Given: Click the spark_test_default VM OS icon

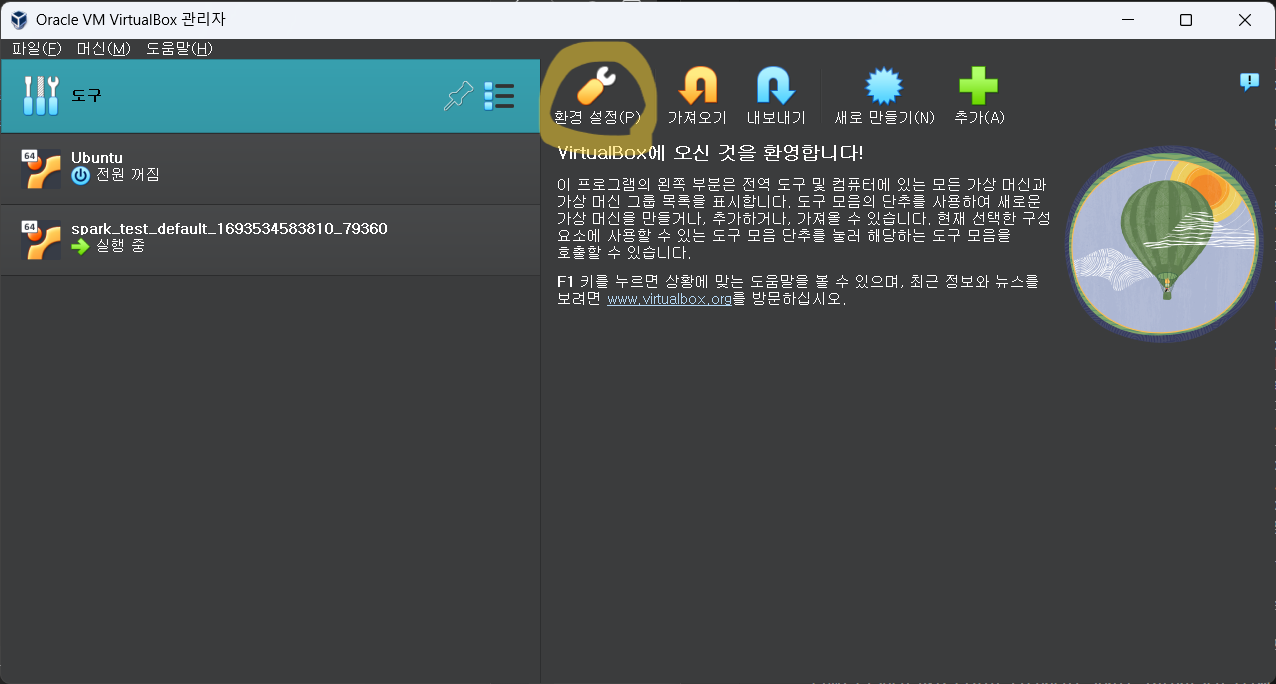Looking at the screenshot, I should tap(41, 240).
